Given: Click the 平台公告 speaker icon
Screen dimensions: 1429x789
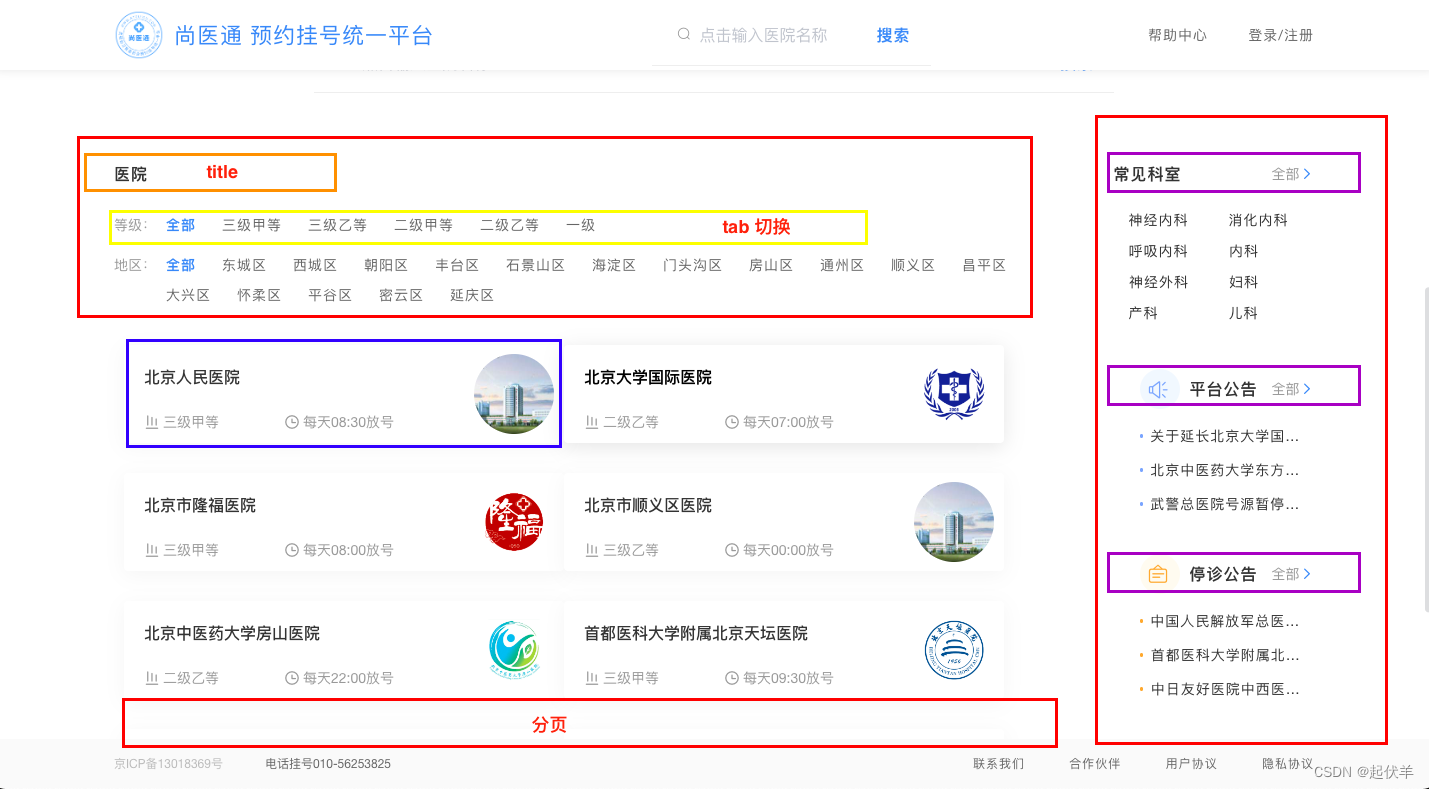Looking at the screenshot, I should click(x=1158, y=389).
